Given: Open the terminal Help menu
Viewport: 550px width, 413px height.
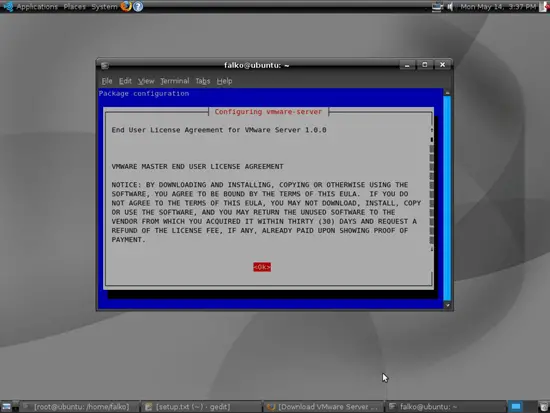Looking at the screenshot, I should 224,81.
